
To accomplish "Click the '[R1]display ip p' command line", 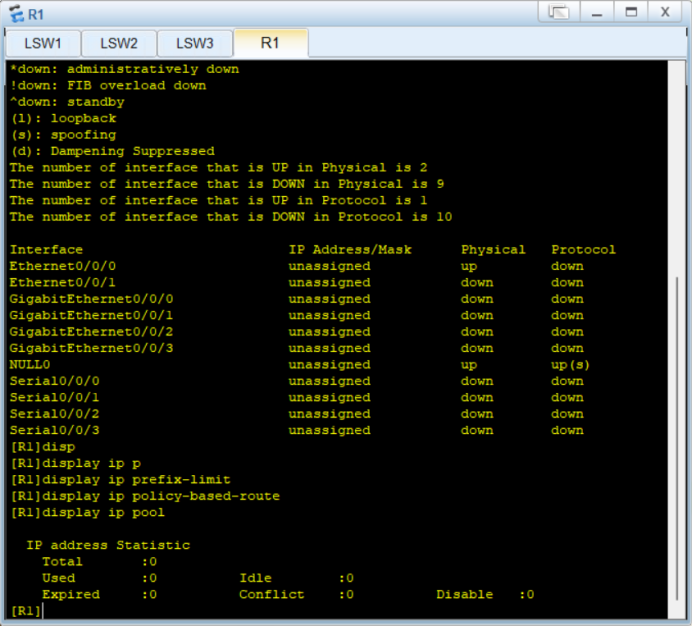I will [76, 463].
